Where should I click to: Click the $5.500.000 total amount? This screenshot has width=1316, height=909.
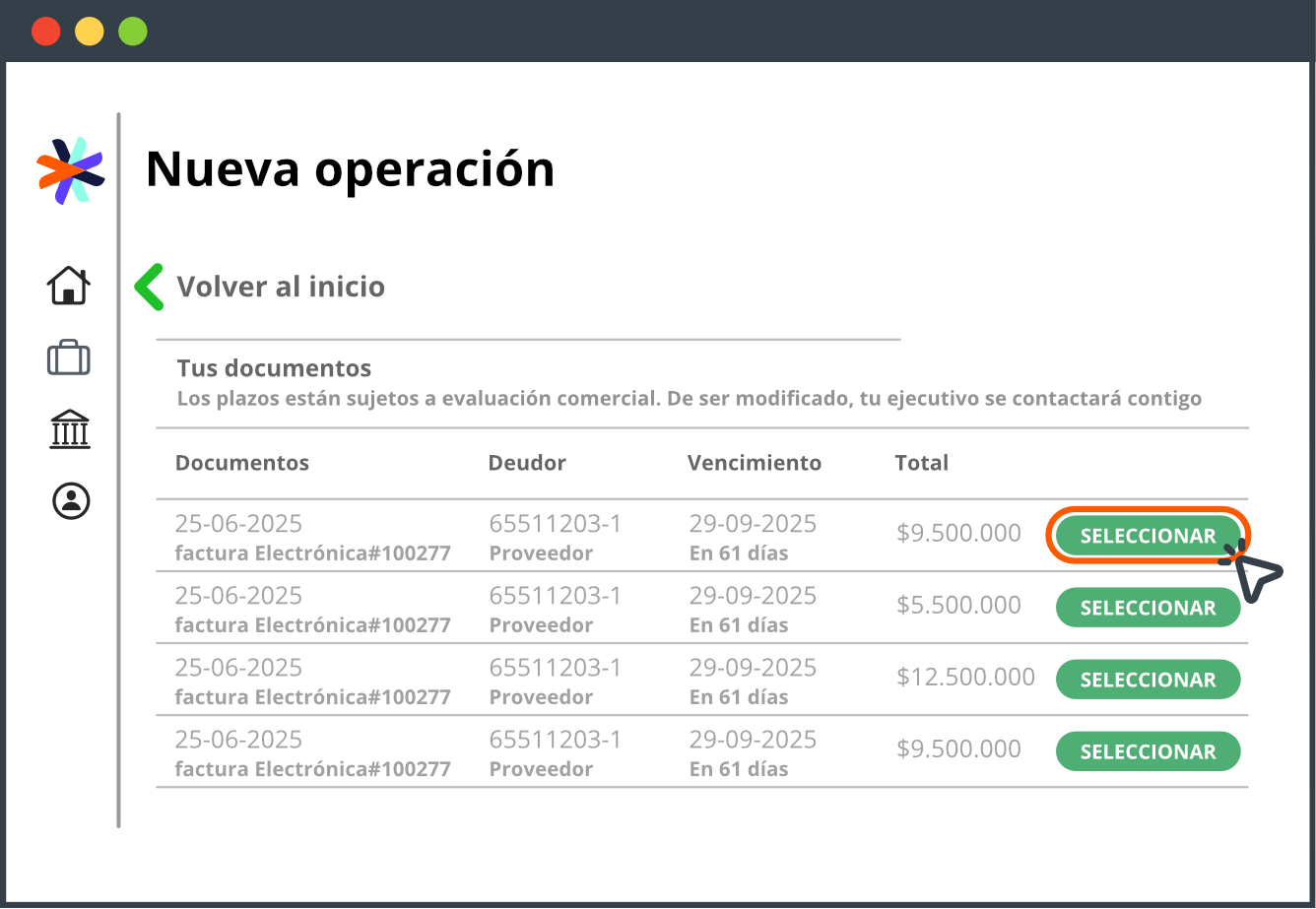tap(958, 606)
